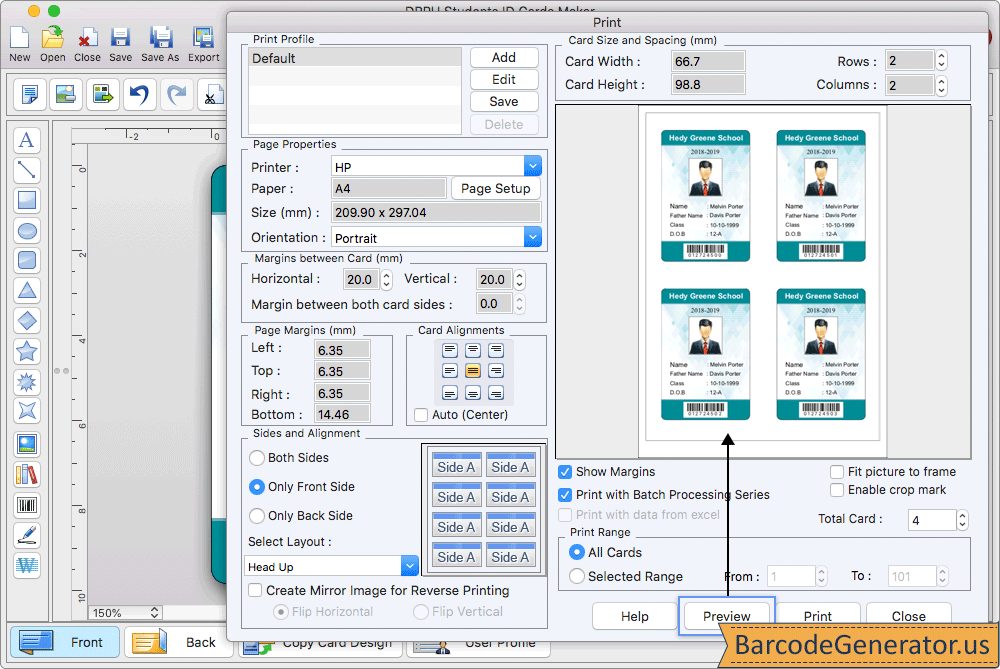
Task: Click the Close file toolbar icon
Action: point(87,38)
